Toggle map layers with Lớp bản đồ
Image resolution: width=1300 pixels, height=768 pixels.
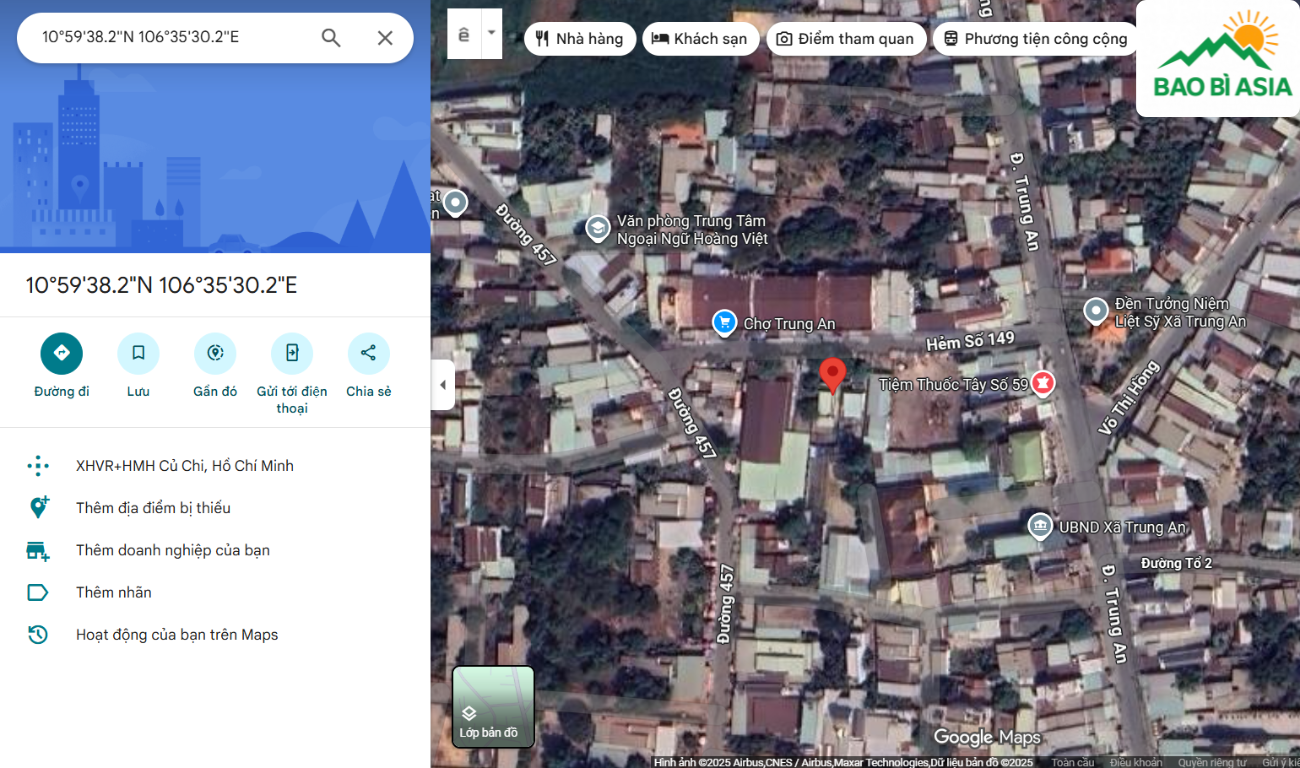coord(493,707)
